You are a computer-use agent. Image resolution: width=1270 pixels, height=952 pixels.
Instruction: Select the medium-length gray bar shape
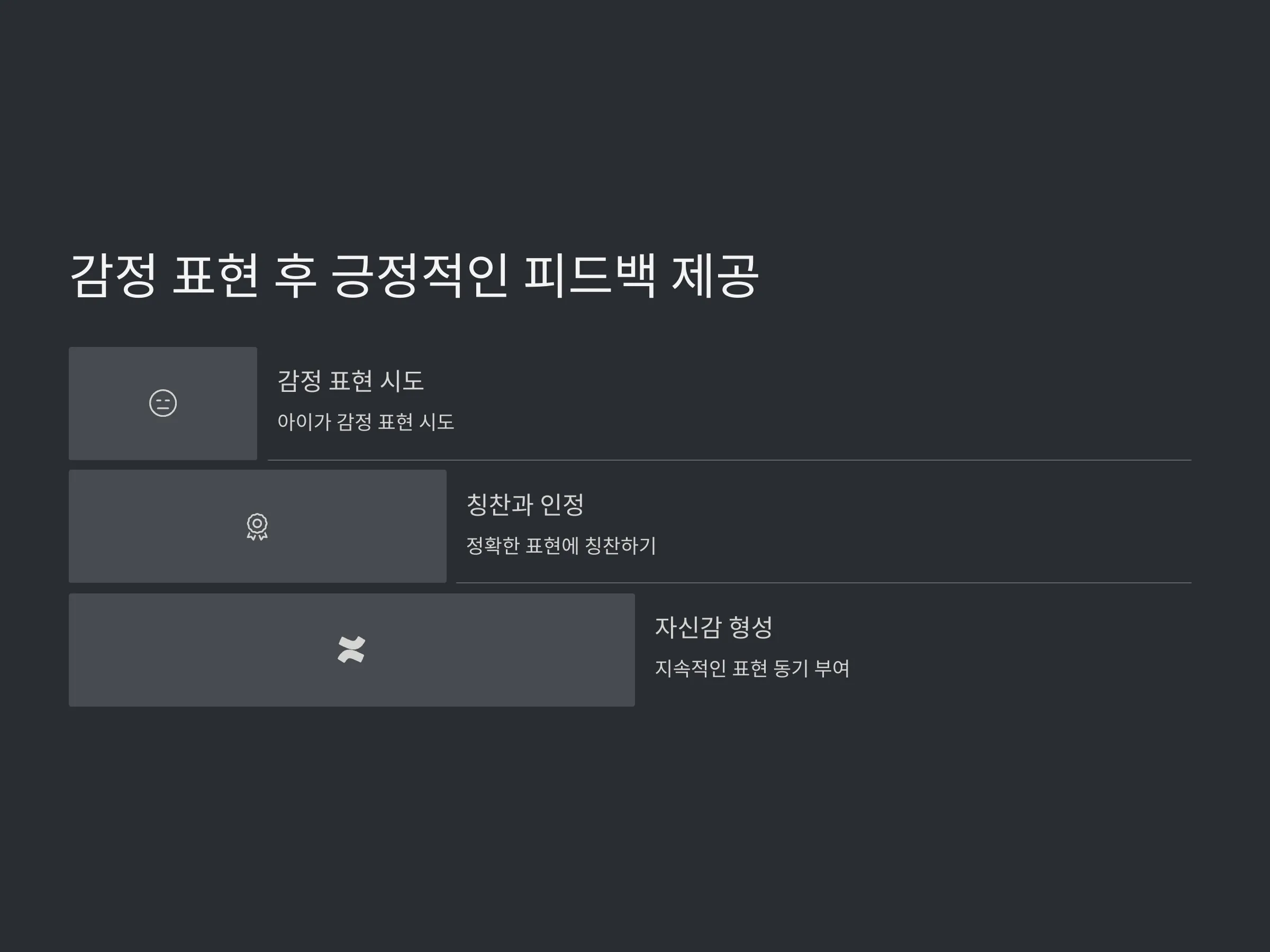pos(258,526)
